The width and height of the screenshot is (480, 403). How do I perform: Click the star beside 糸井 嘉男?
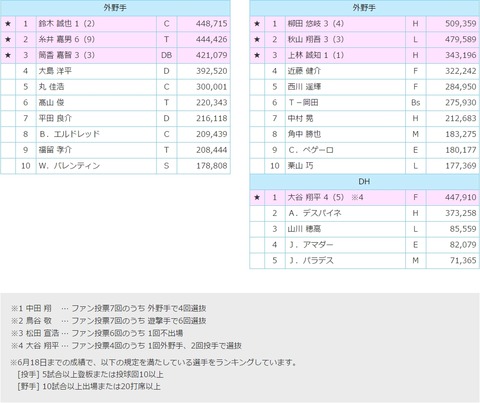[x=8, y=39]
